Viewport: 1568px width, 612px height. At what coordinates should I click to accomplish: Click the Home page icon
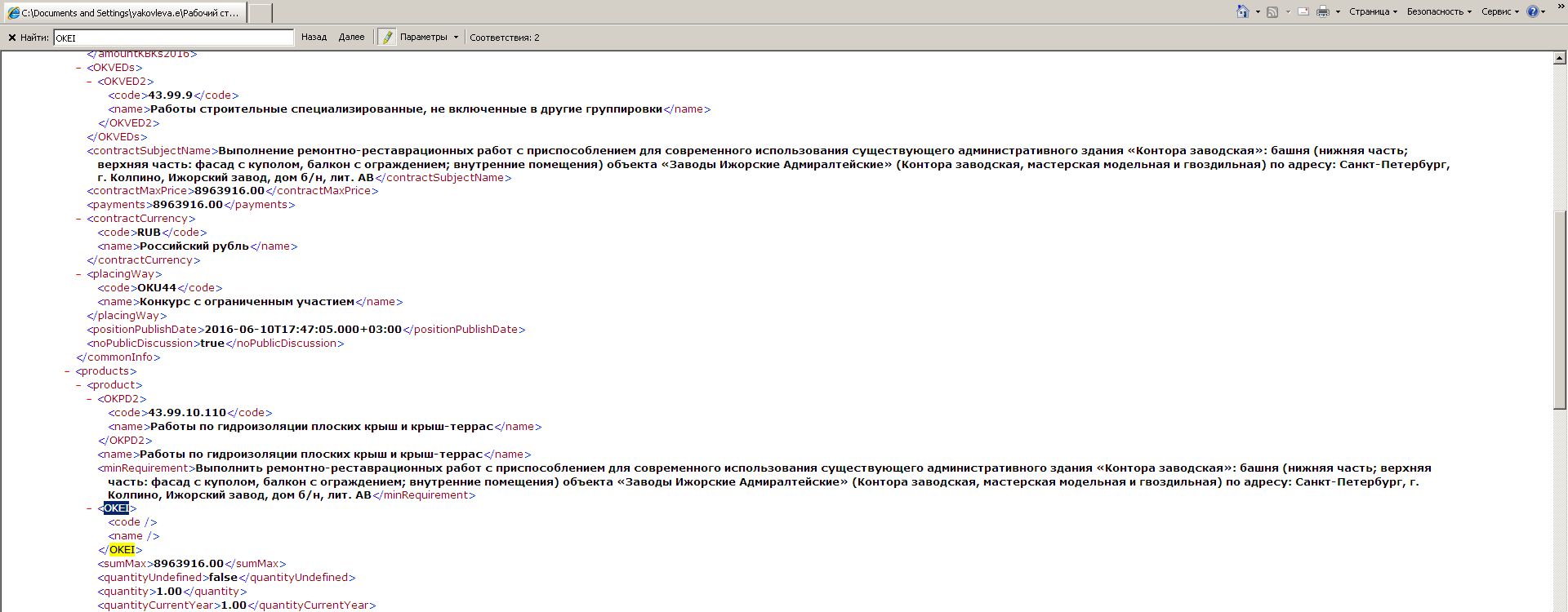pyautogui.click(x=1242, y=11)
